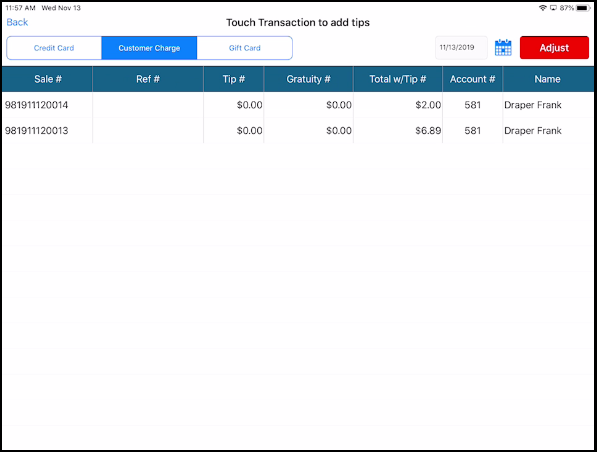Click the Gratuity # column header

308,79
